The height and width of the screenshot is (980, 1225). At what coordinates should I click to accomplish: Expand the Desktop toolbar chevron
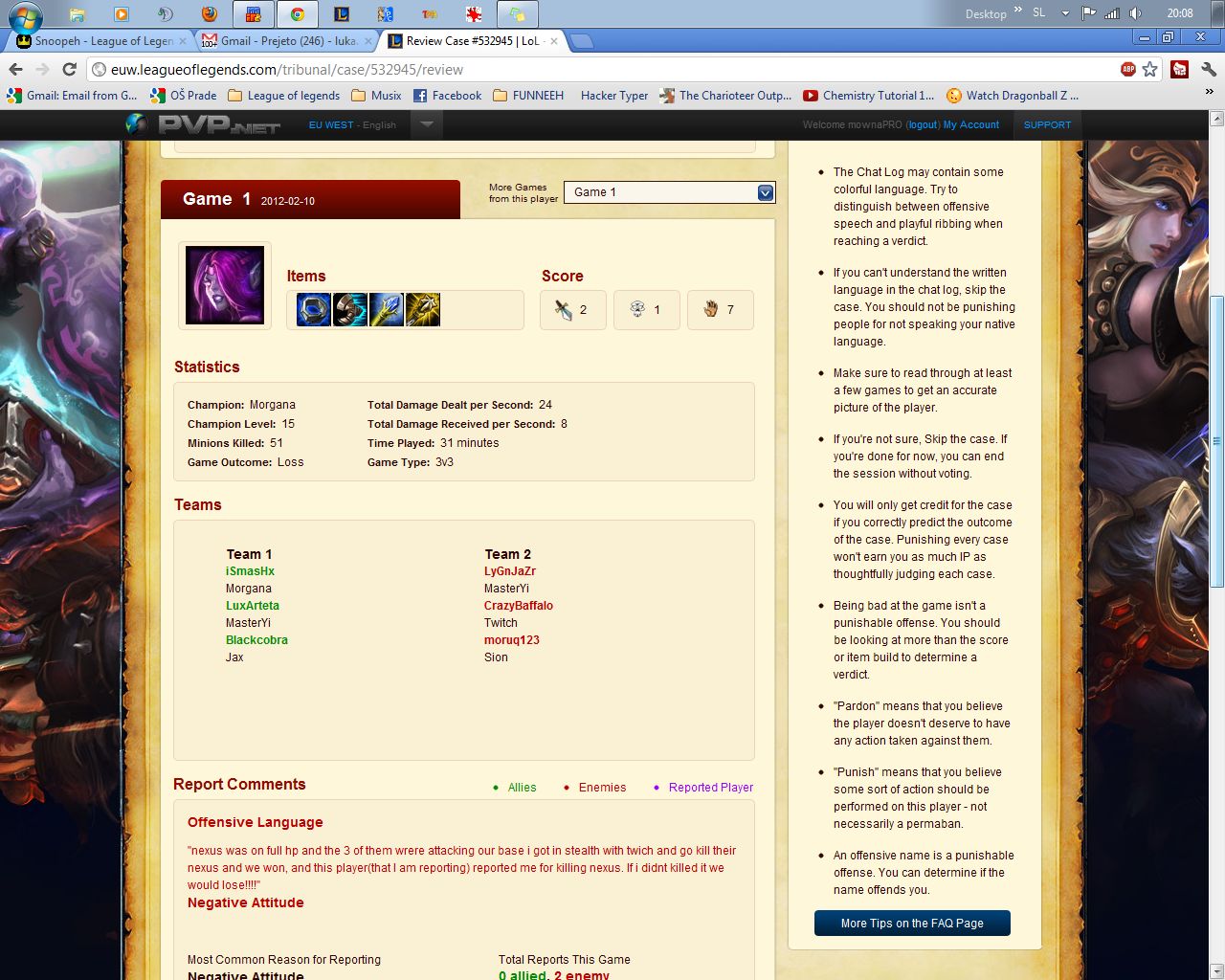[1017, 10]
